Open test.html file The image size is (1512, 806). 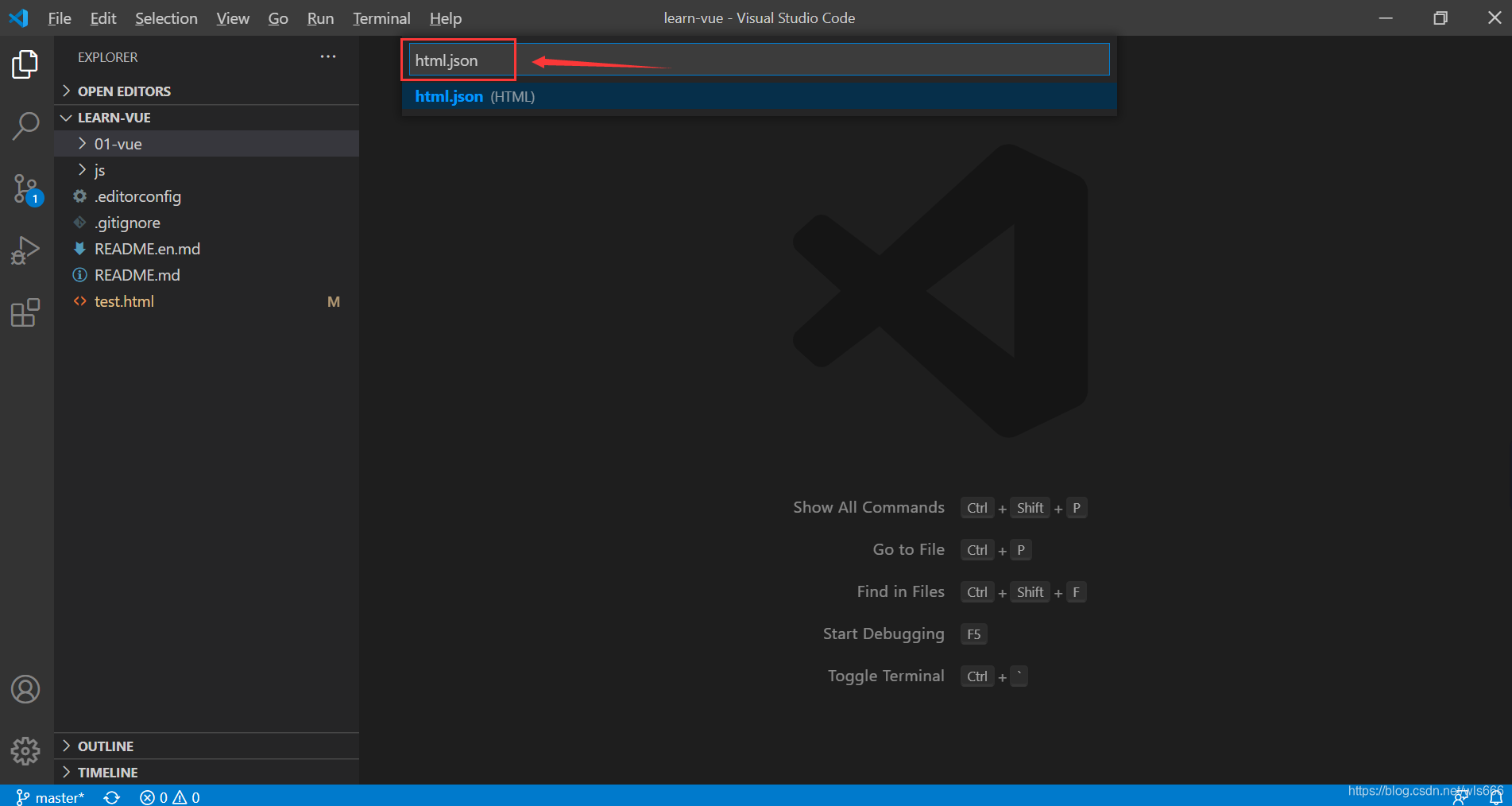207,300
